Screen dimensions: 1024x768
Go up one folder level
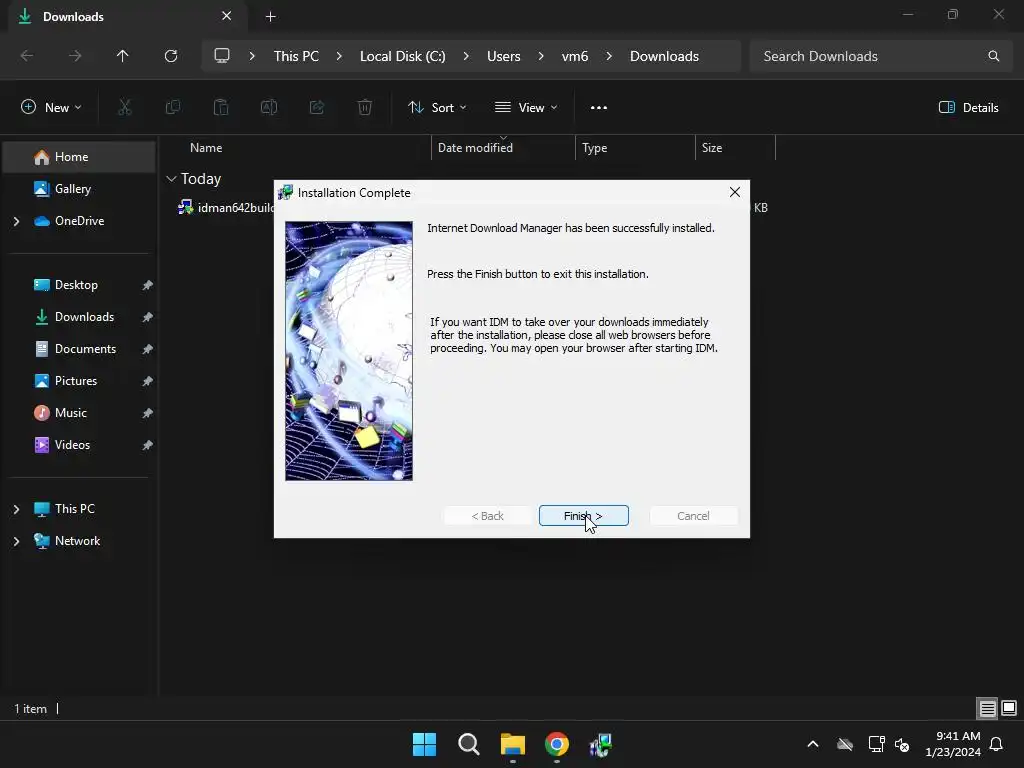[x=123, y=56]
